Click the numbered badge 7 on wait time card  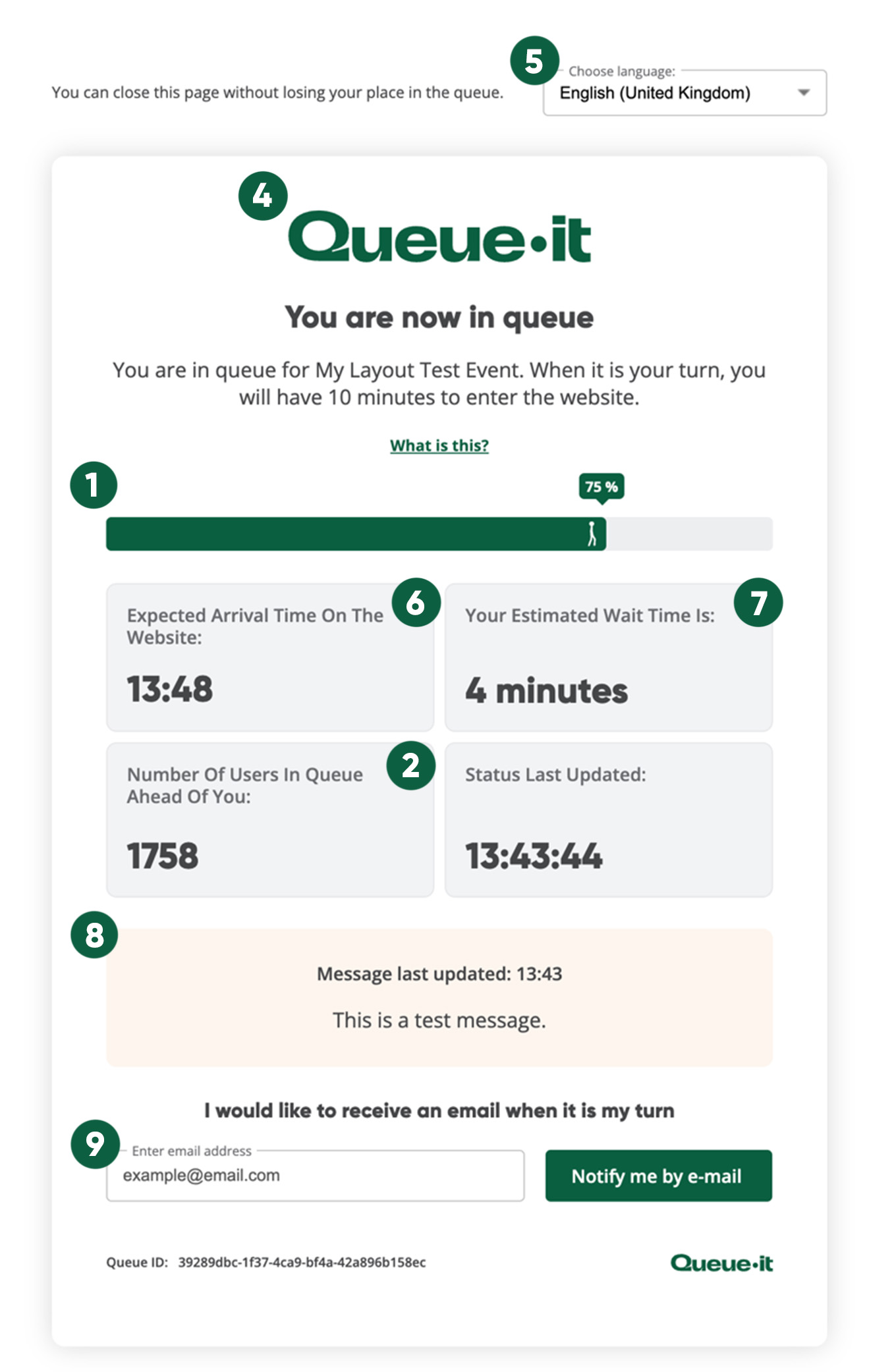click(x=758, y=602)
